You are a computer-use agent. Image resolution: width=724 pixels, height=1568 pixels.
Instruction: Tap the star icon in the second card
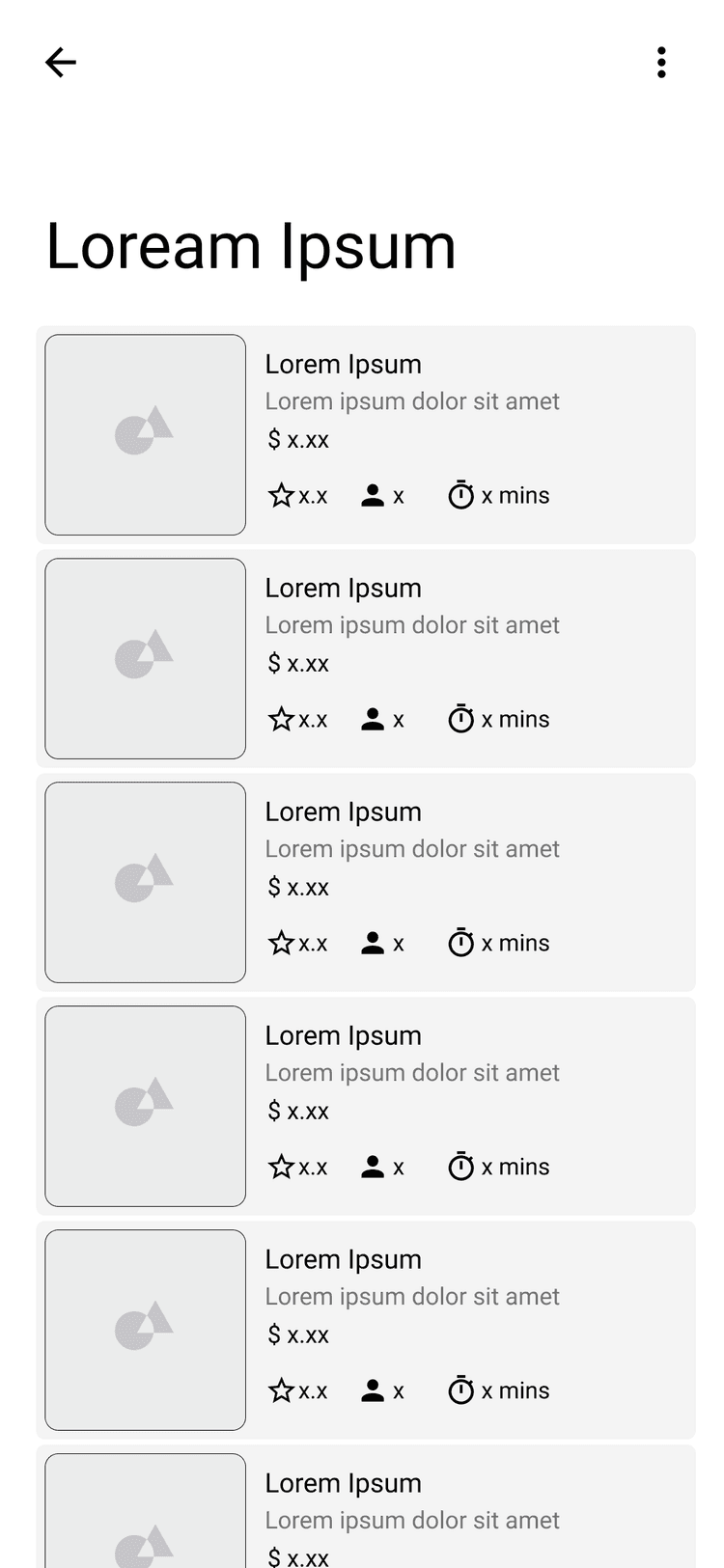click(281, 720)
